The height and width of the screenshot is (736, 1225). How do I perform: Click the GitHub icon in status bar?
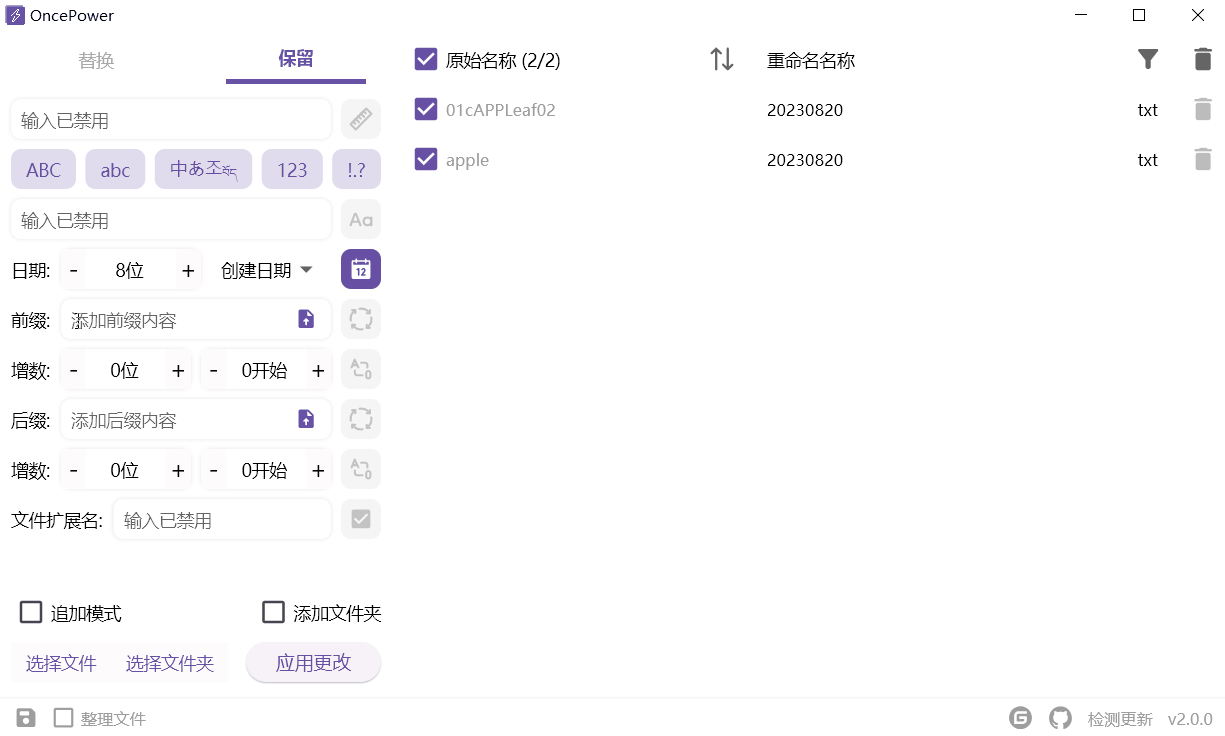[1060, 718]
